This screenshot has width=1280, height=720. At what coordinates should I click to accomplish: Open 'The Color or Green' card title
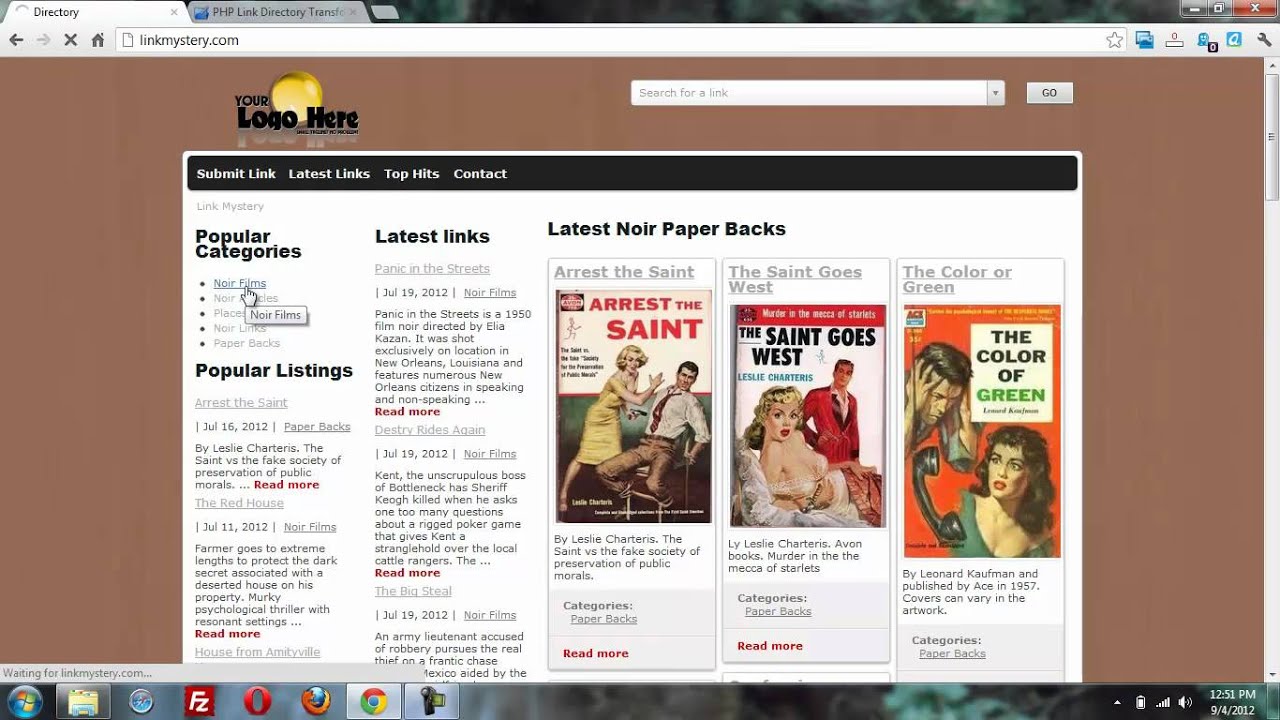pyautogui.click(x=957, y=279)
